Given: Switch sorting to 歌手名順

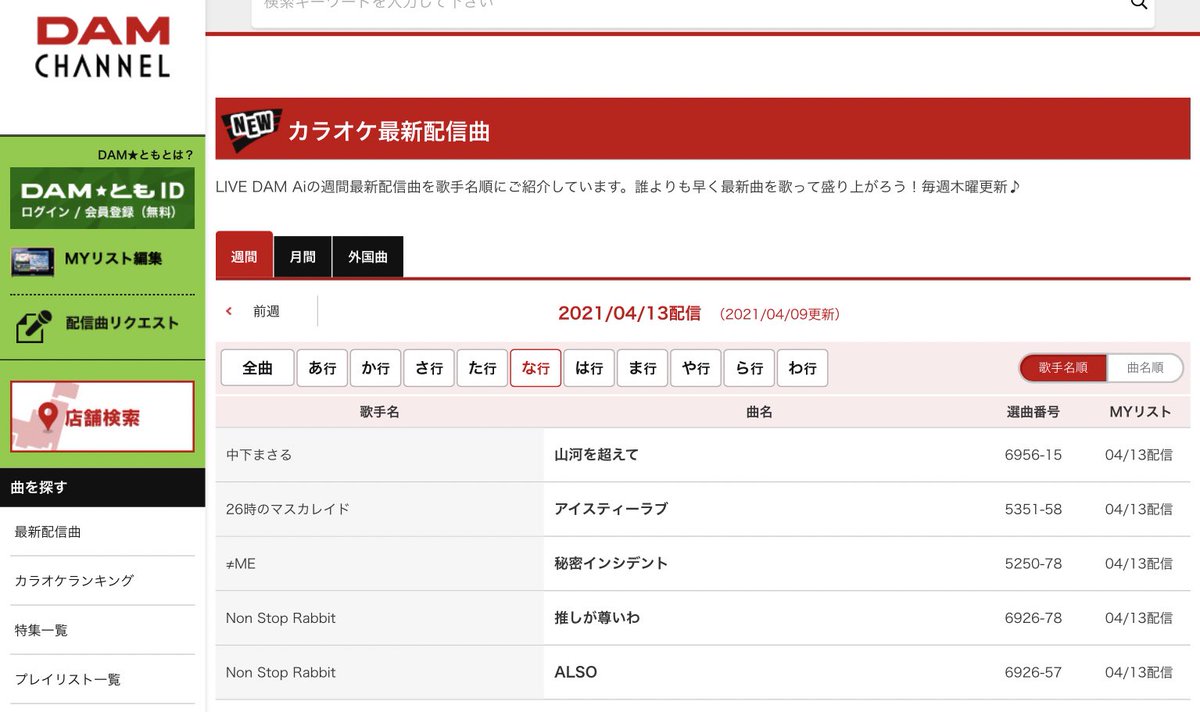Looking at the screenshot, I should coord(1066,368).
